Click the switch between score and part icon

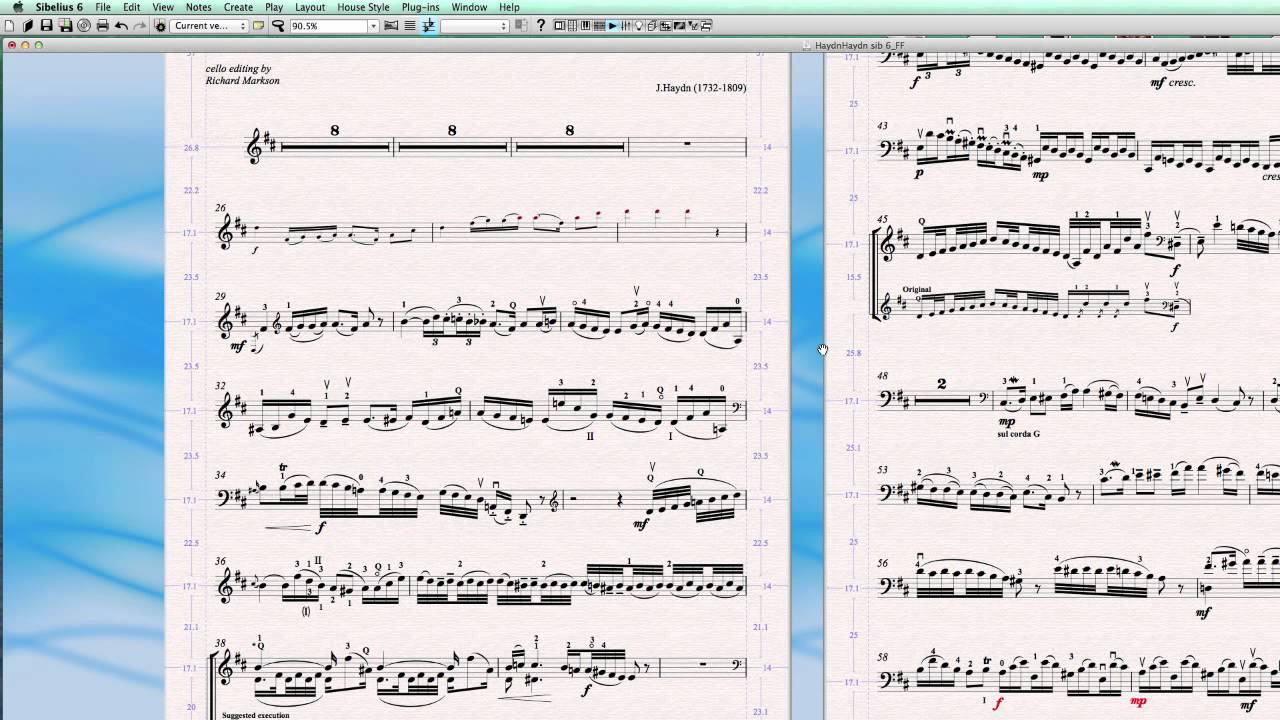click(x=521, y=26)
